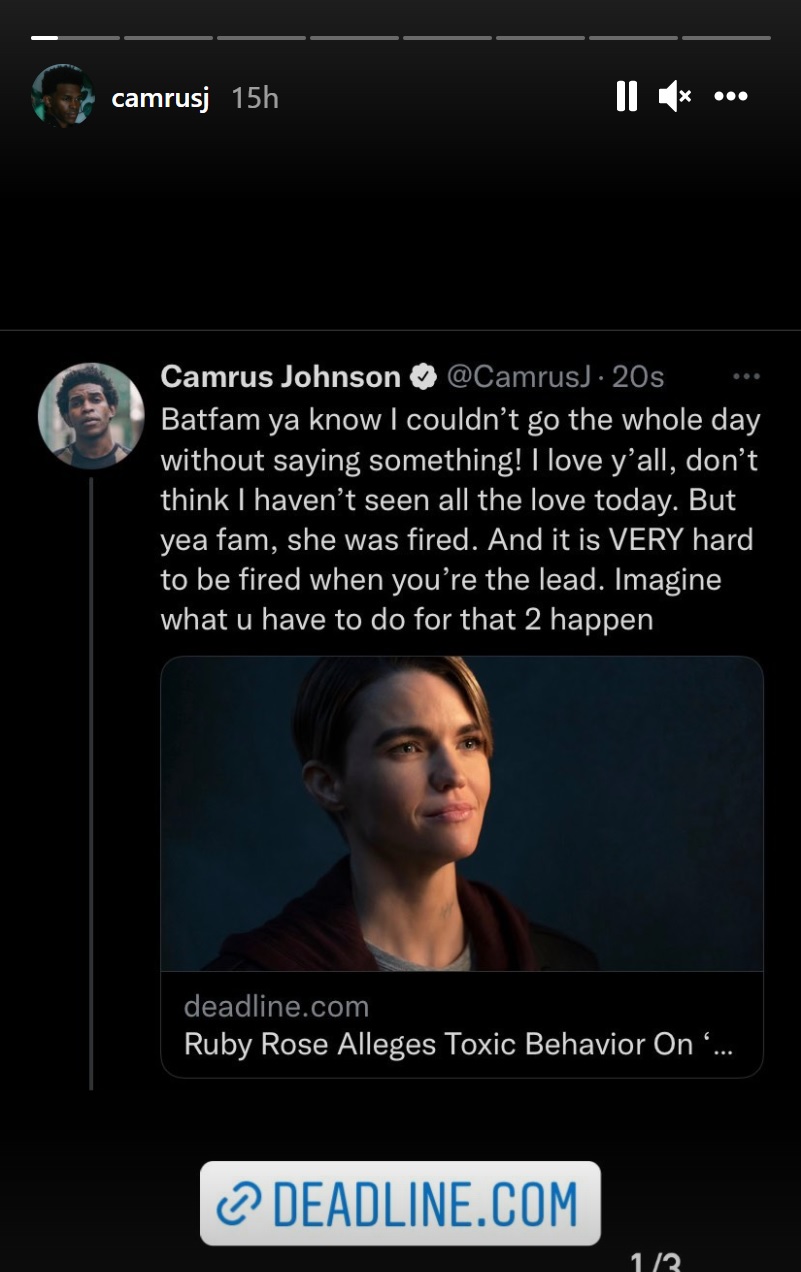This screenshot has height=1272, width=801.
Task: Tap the DEADLINE.COM link sticker
Action: (x=400, y=1203)
